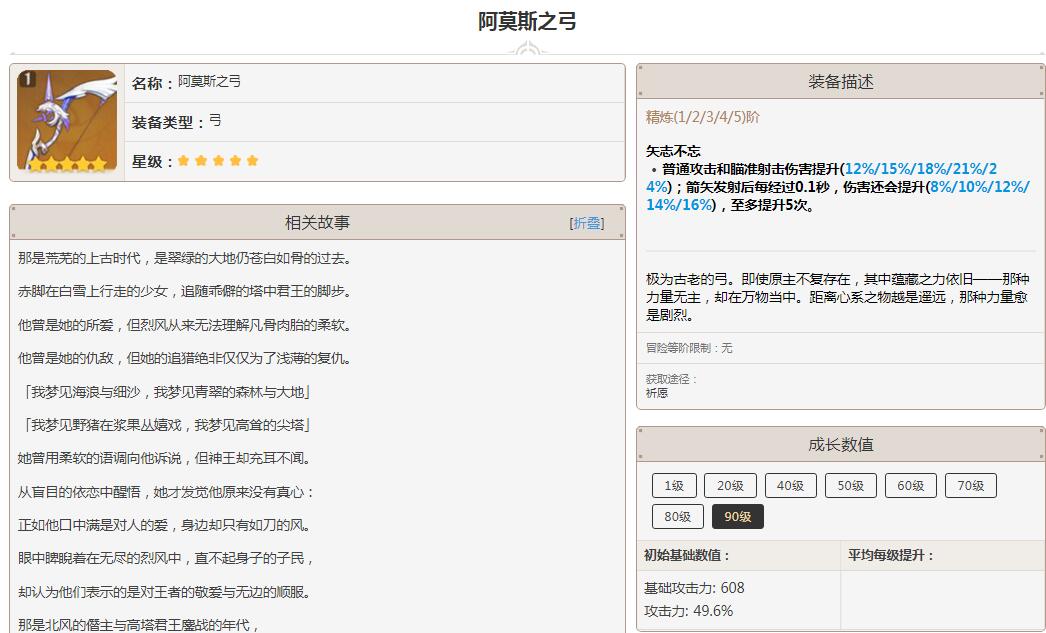Click the line 她曾用柔软的语调向他诉说
Image resolution: width=1046 pixels, height=633 pixels.
[164, 458]
